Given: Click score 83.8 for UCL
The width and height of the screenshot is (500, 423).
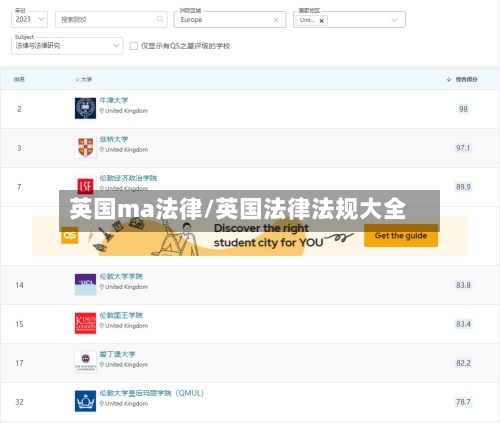Looking at the screenshot, I should [x=463, y=285].
